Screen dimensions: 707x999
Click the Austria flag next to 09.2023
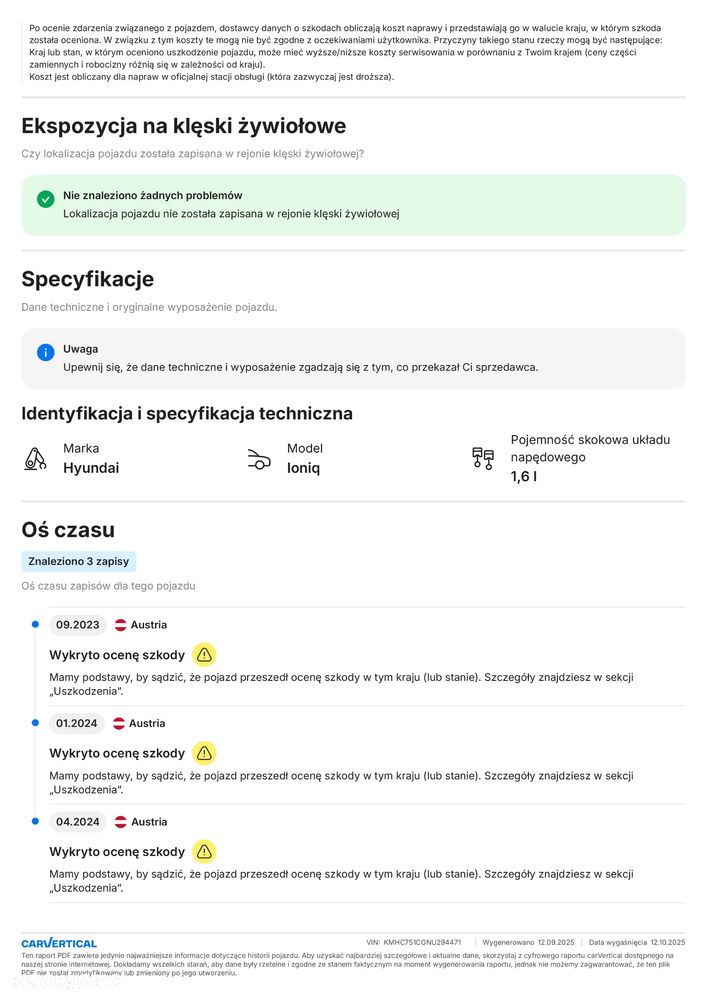coord(120,625)
